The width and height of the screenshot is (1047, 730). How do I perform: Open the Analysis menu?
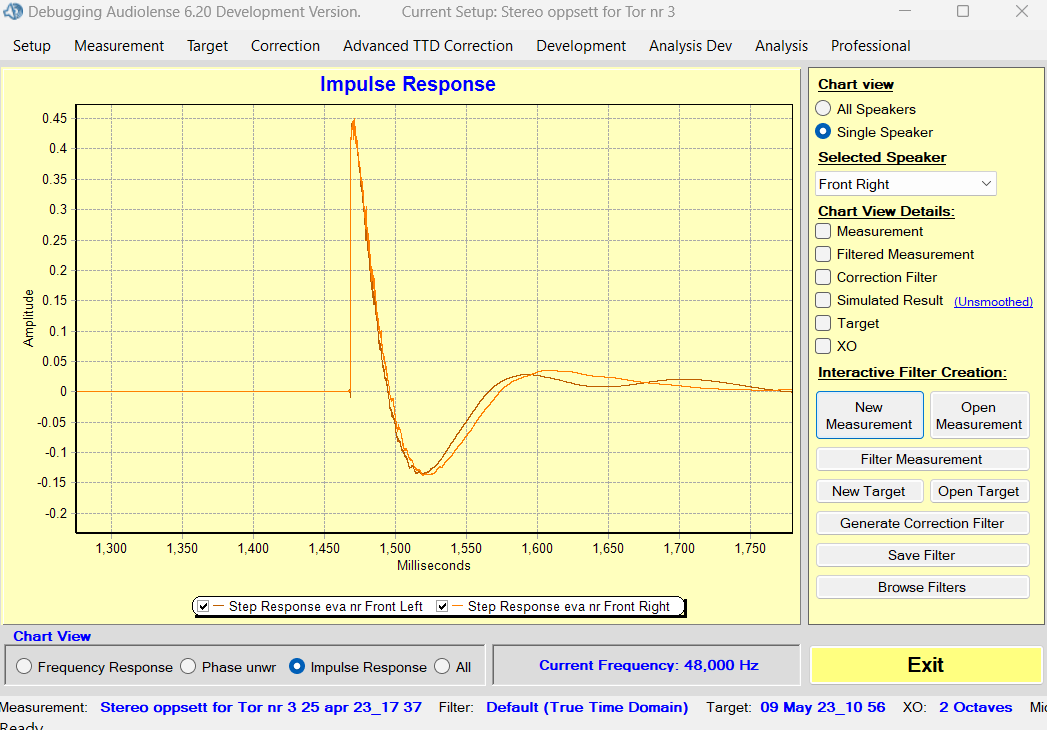coord(781,46)
